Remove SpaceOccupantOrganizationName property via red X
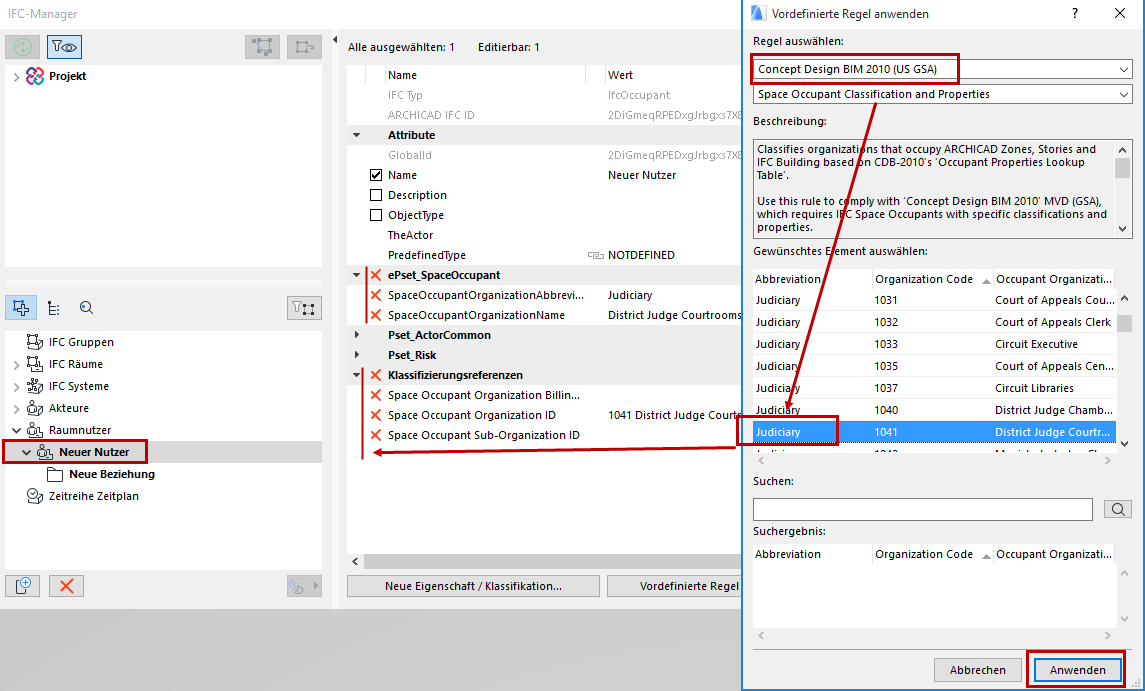Screen dimensions: 1145x691 click(376, 316)
